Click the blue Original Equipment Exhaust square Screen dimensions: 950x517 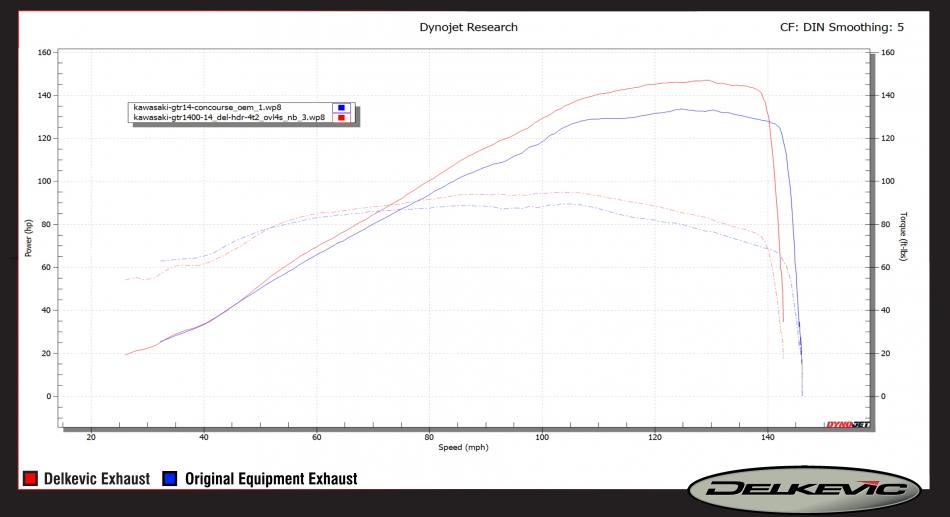(x=169, y=480)
